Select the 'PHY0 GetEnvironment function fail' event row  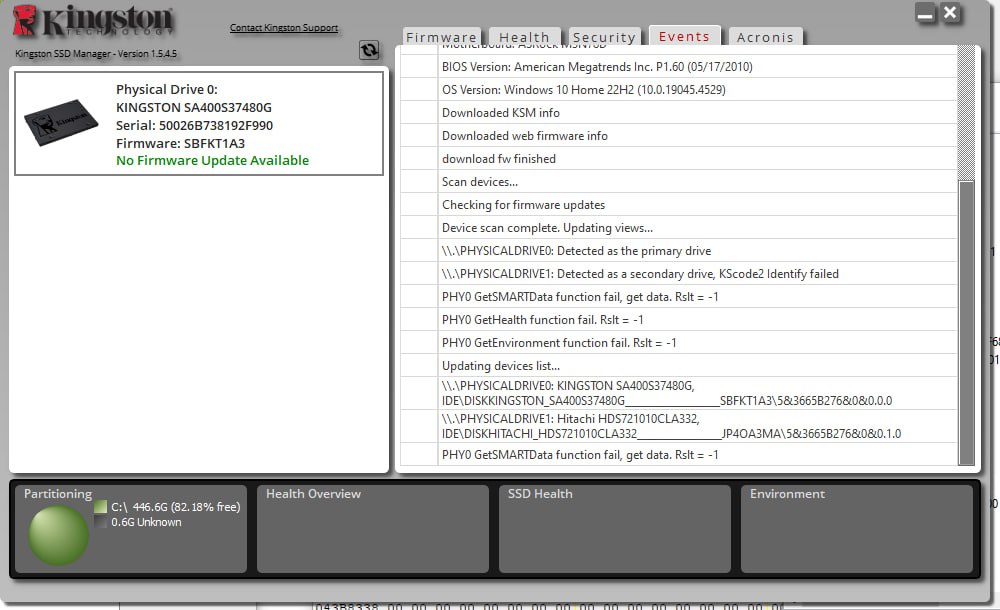(x=679, y=342)
